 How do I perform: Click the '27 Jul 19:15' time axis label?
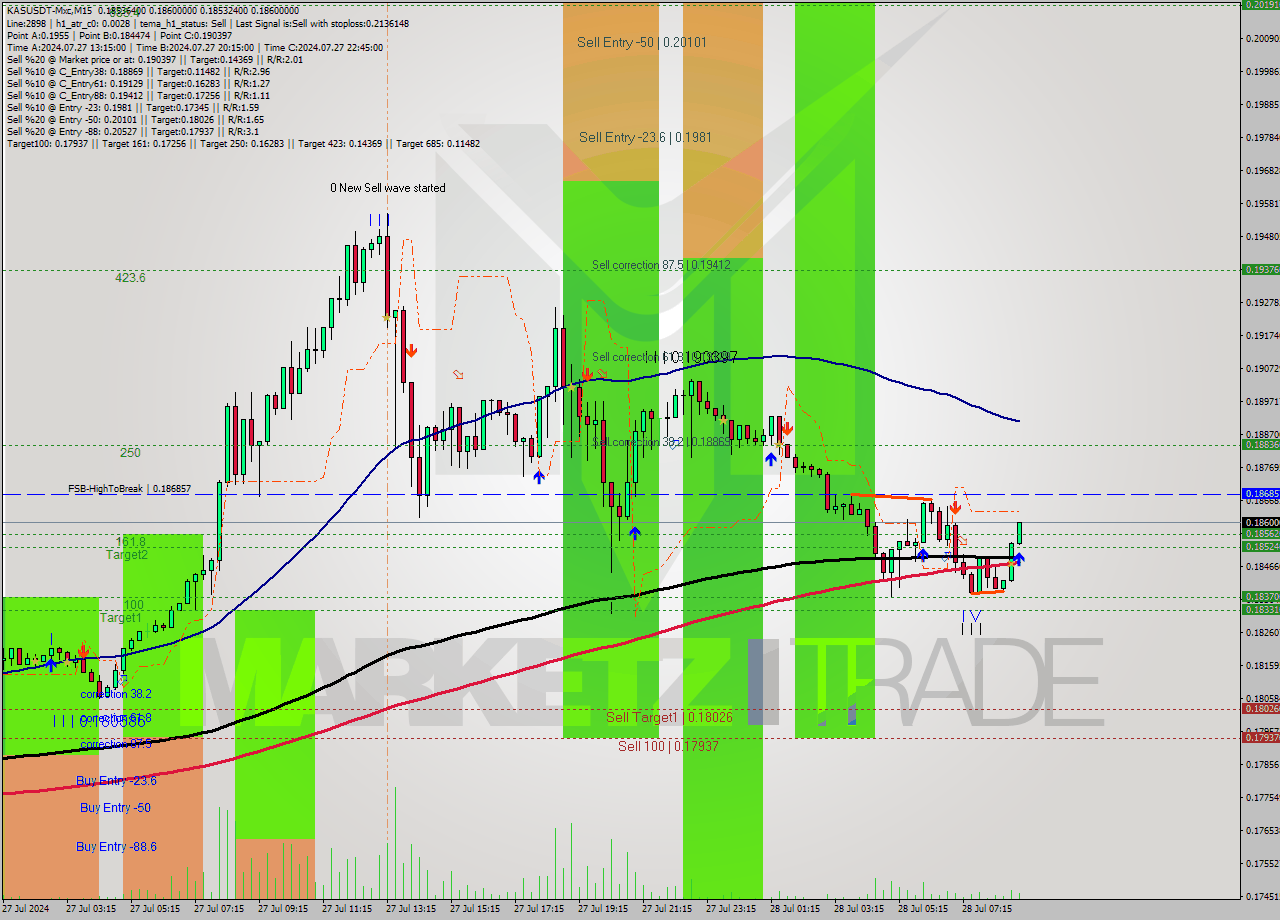pyautogui.click(x=602, y=910)
